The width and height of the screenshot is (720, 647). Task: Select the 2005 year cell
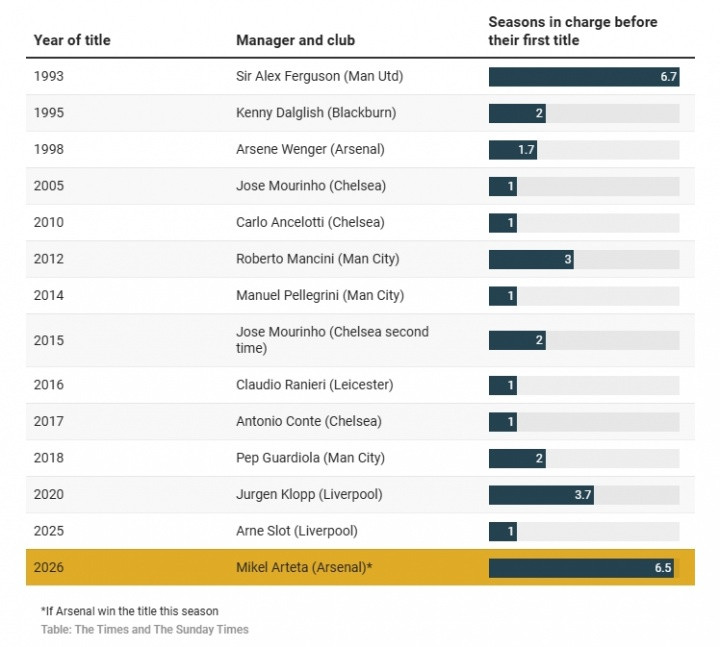[x=49, y=186]
